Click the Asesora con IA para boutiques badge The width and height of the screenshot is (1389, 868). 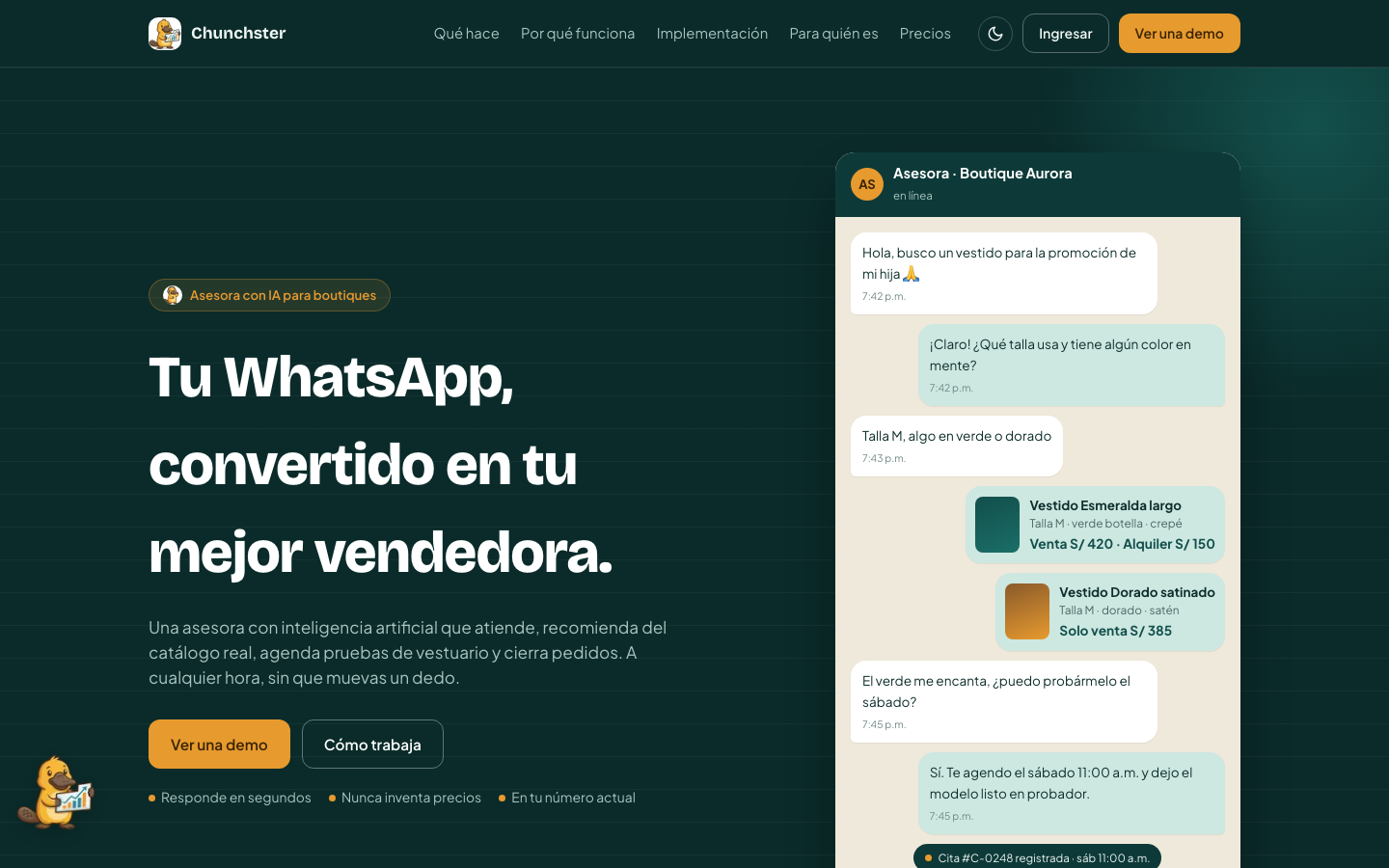point(269,295)
